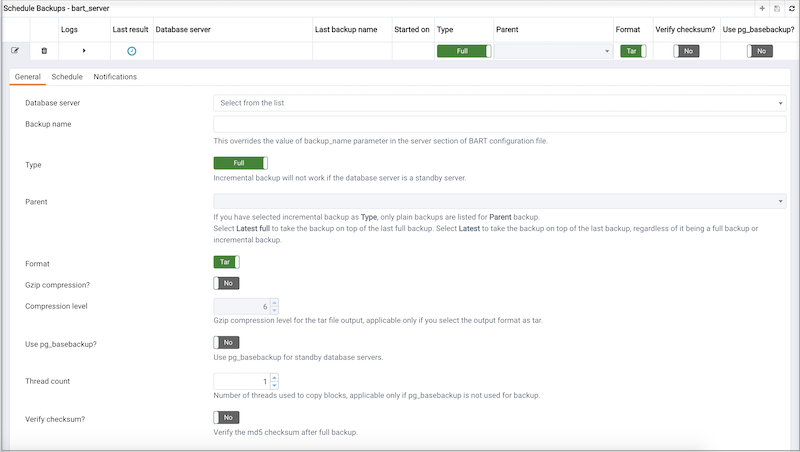Viewport: 800px width, 452px height.
Task: Click the Use pg_basebackup? column header
Action: (758, 30)
